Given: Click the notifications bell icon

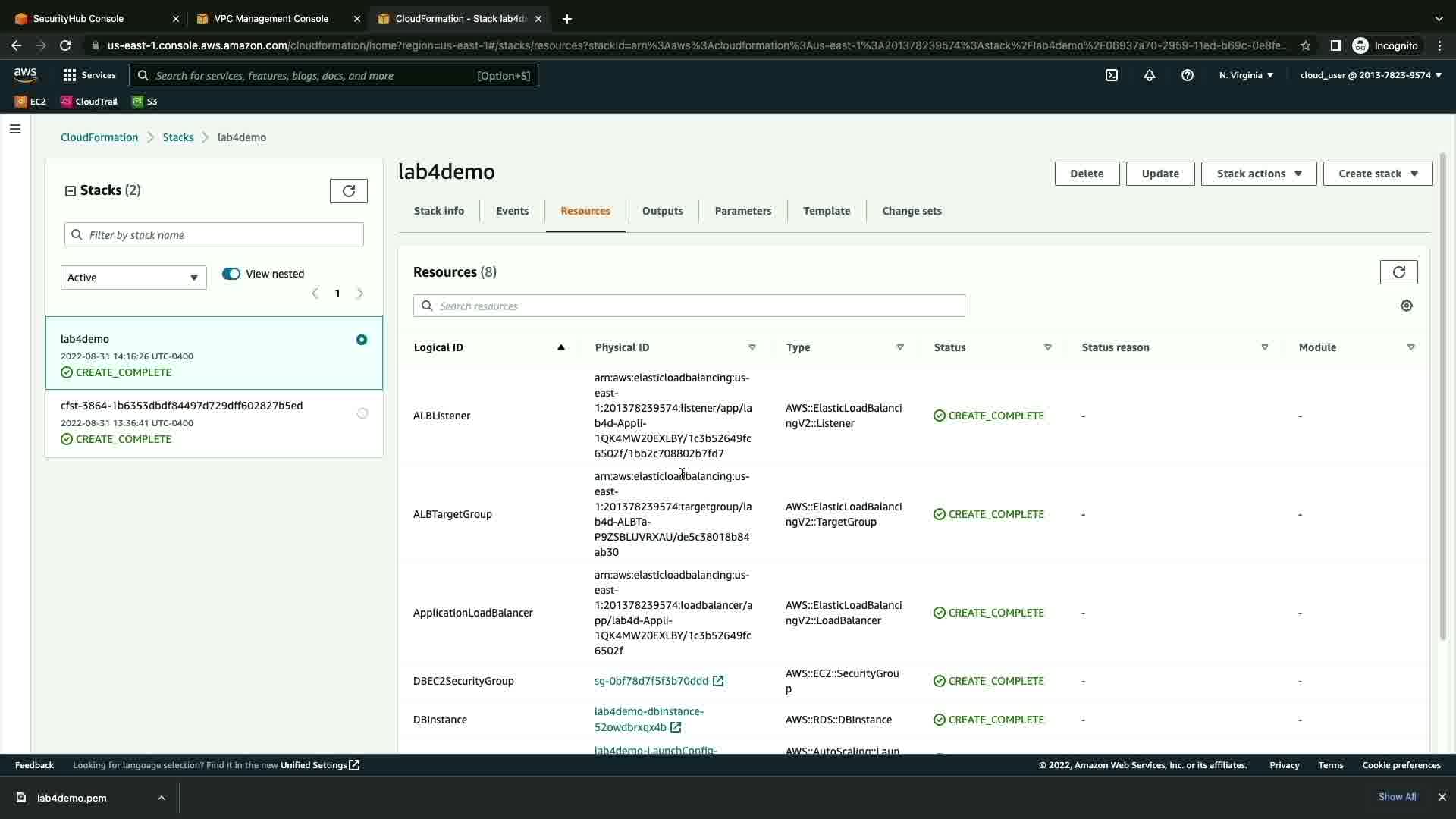Looking at the screenshot, I should 1150,75.
